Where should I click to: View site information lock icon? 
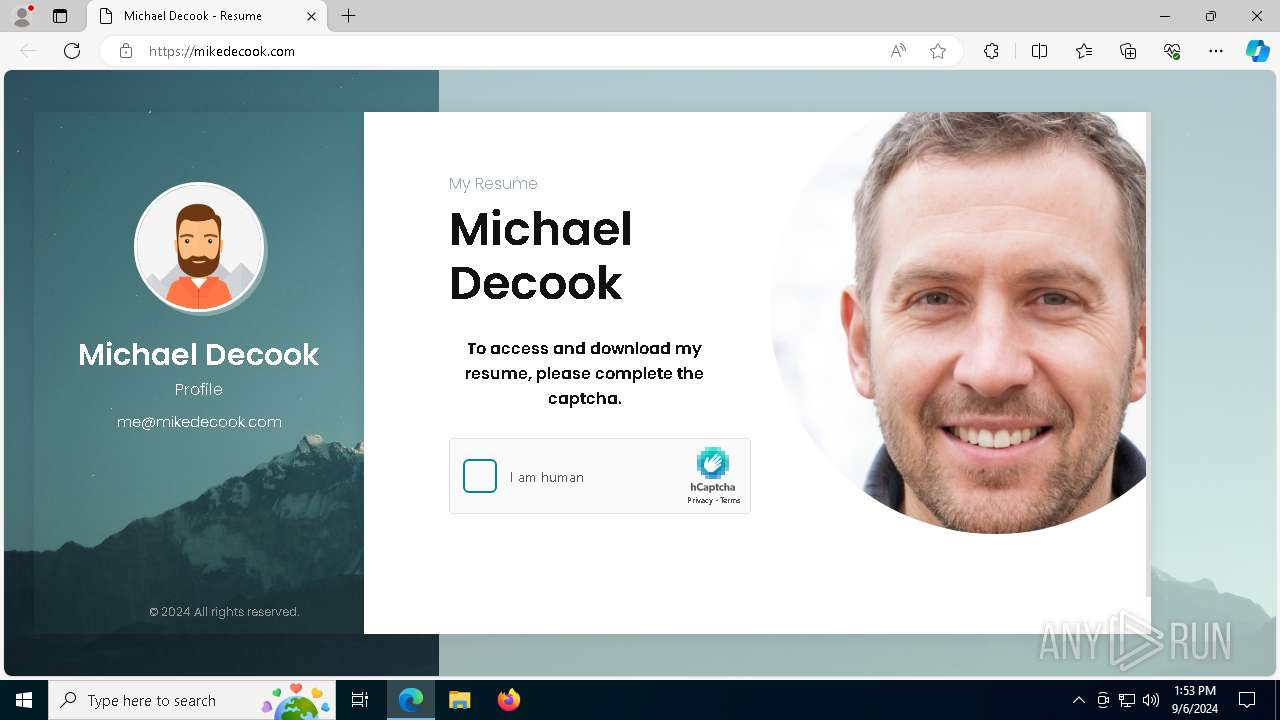click(x=126, y=51)
